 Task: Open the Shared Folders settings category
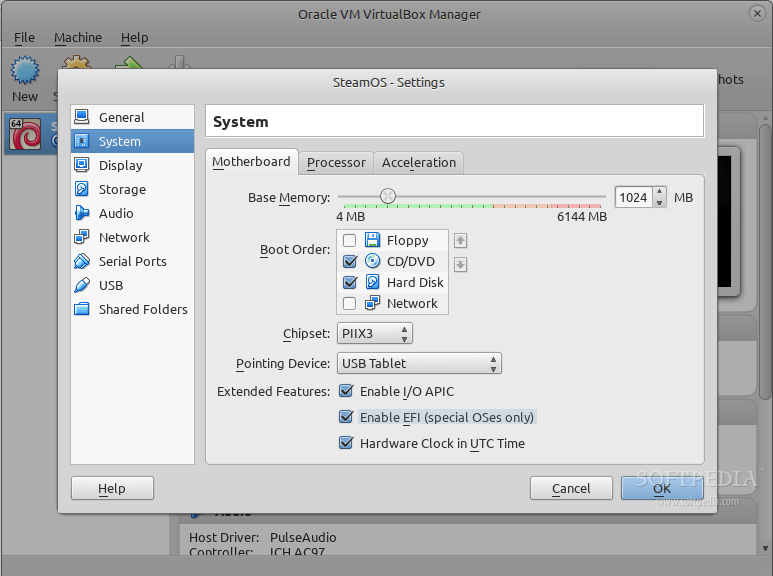pyautogui.click(x=143, y=309)
